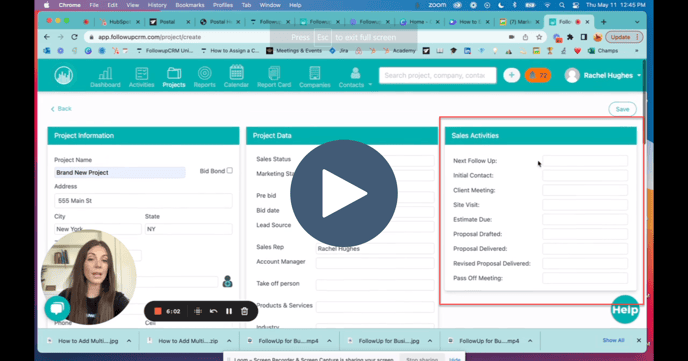
Task: Open the Bookmarks menu
Action: [190, 5]
